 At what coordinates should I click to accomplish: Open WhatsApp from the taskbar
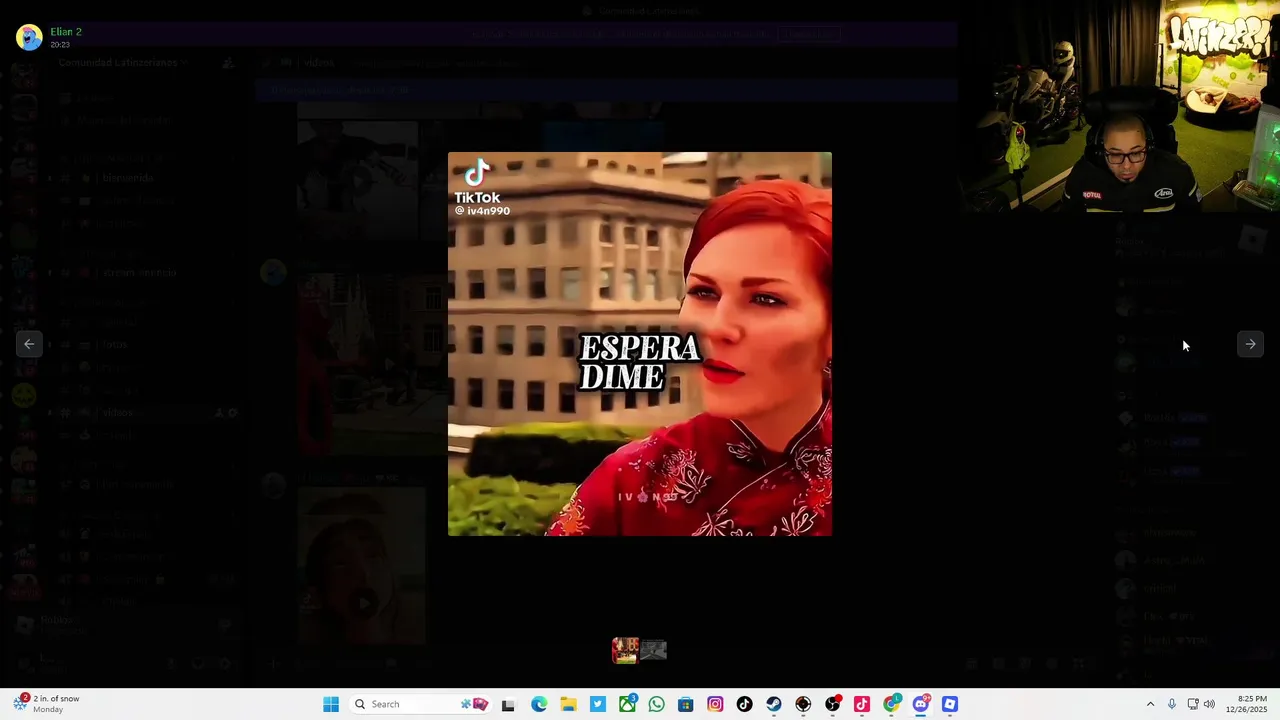pos(656,704)
